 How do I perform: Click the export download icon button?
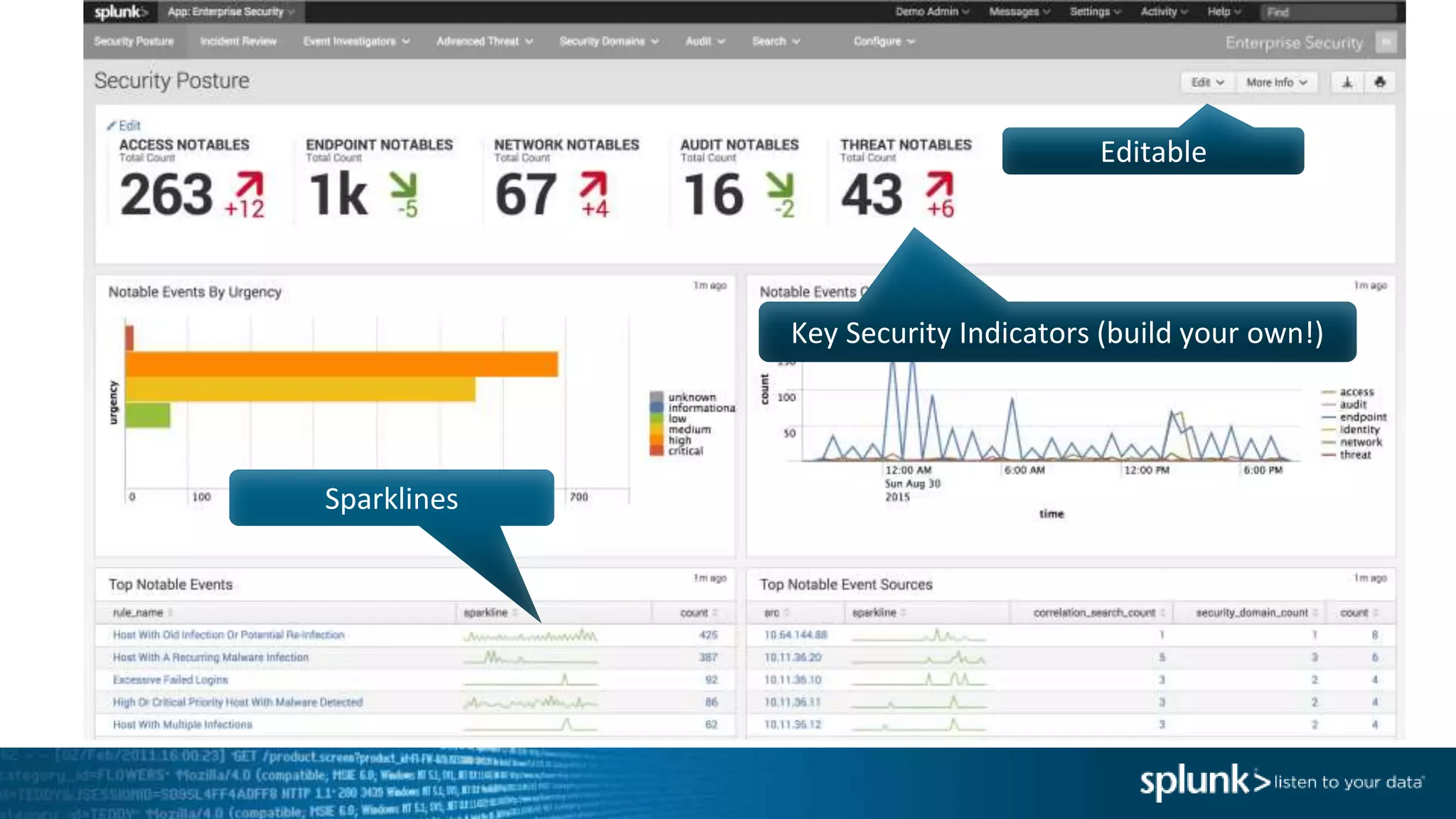pos(1347,82)
